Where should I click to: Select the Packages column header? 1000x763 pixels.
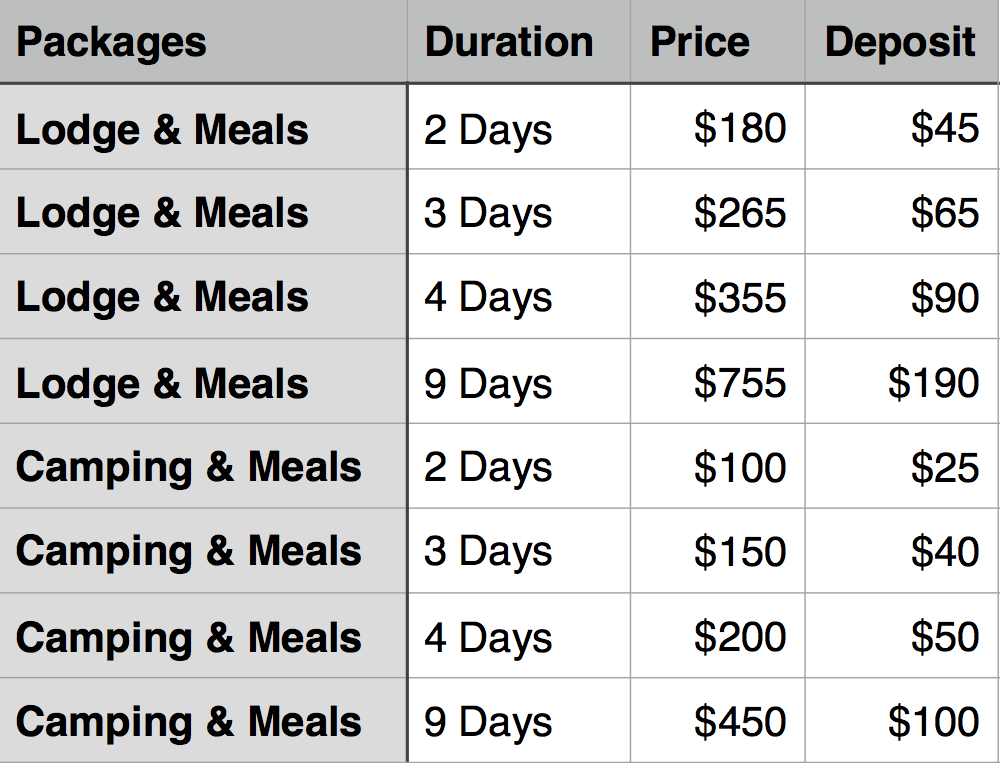[x=203, y=41]
